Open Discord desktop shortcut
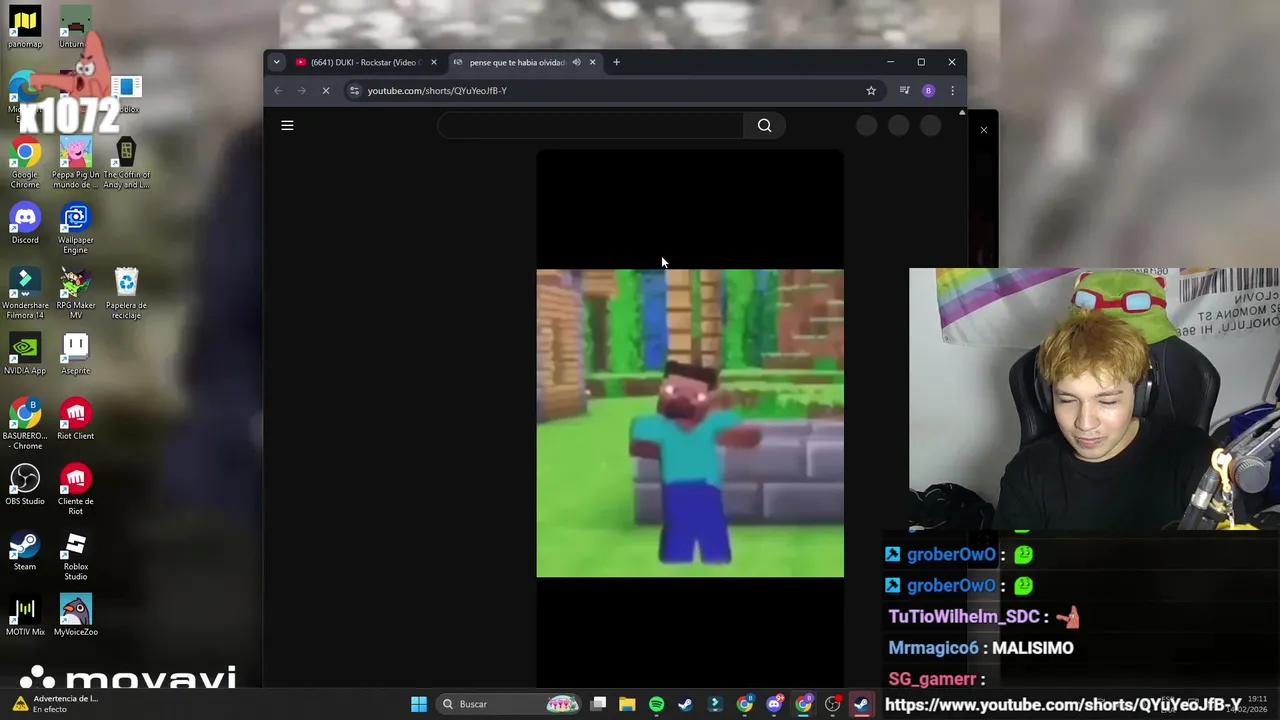The height and width of the screenshot is (720, 1280). coord(25,224)
